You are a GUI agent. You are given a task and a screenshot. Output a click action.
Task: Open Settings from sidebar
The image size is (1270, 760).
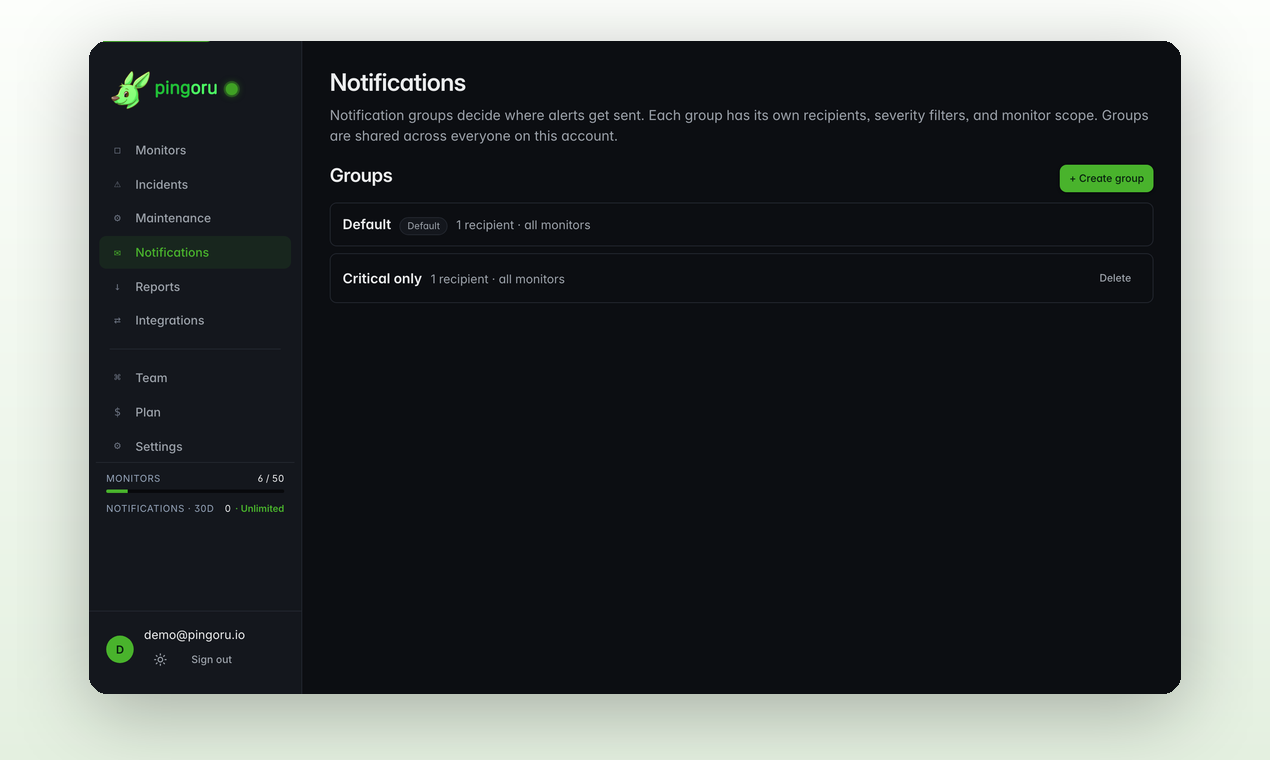click(x=195, y=446)
